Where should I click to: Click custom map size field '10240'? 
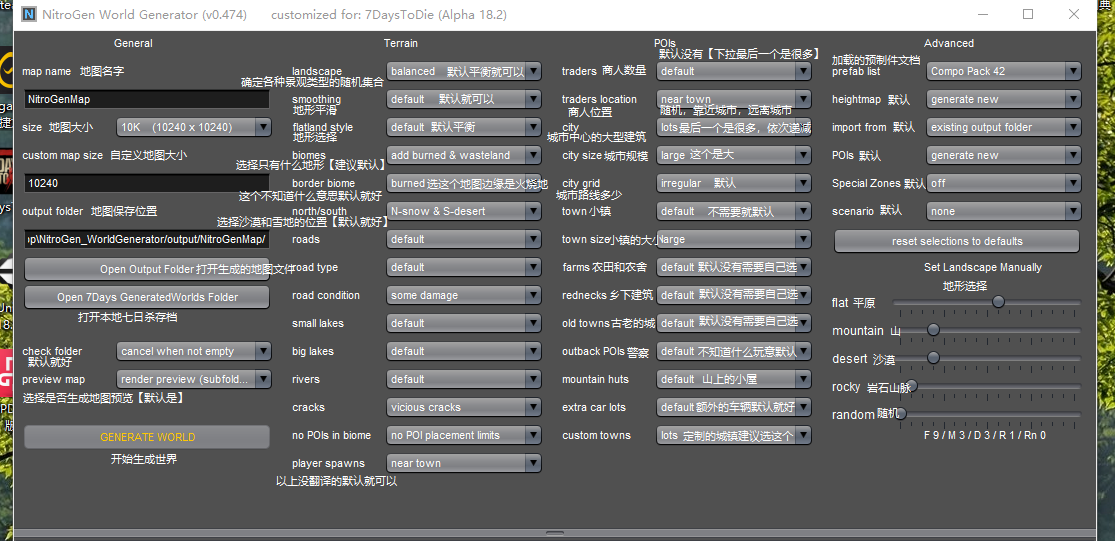pyautogui.click(x=147, y=183)
